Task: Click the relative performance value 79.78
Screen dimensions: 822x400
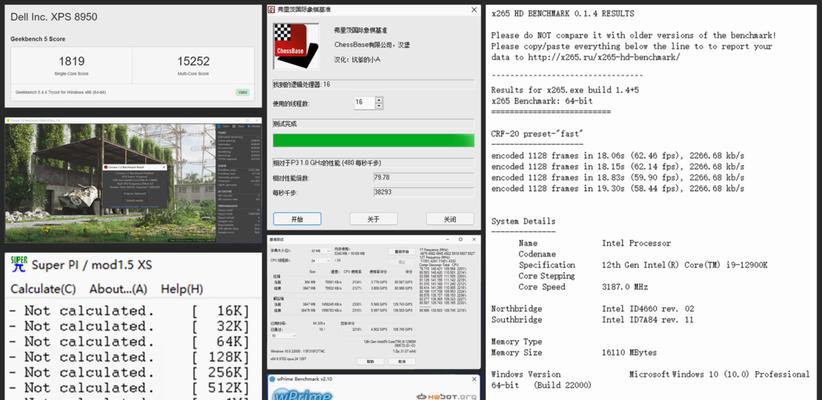Action: 424,178
